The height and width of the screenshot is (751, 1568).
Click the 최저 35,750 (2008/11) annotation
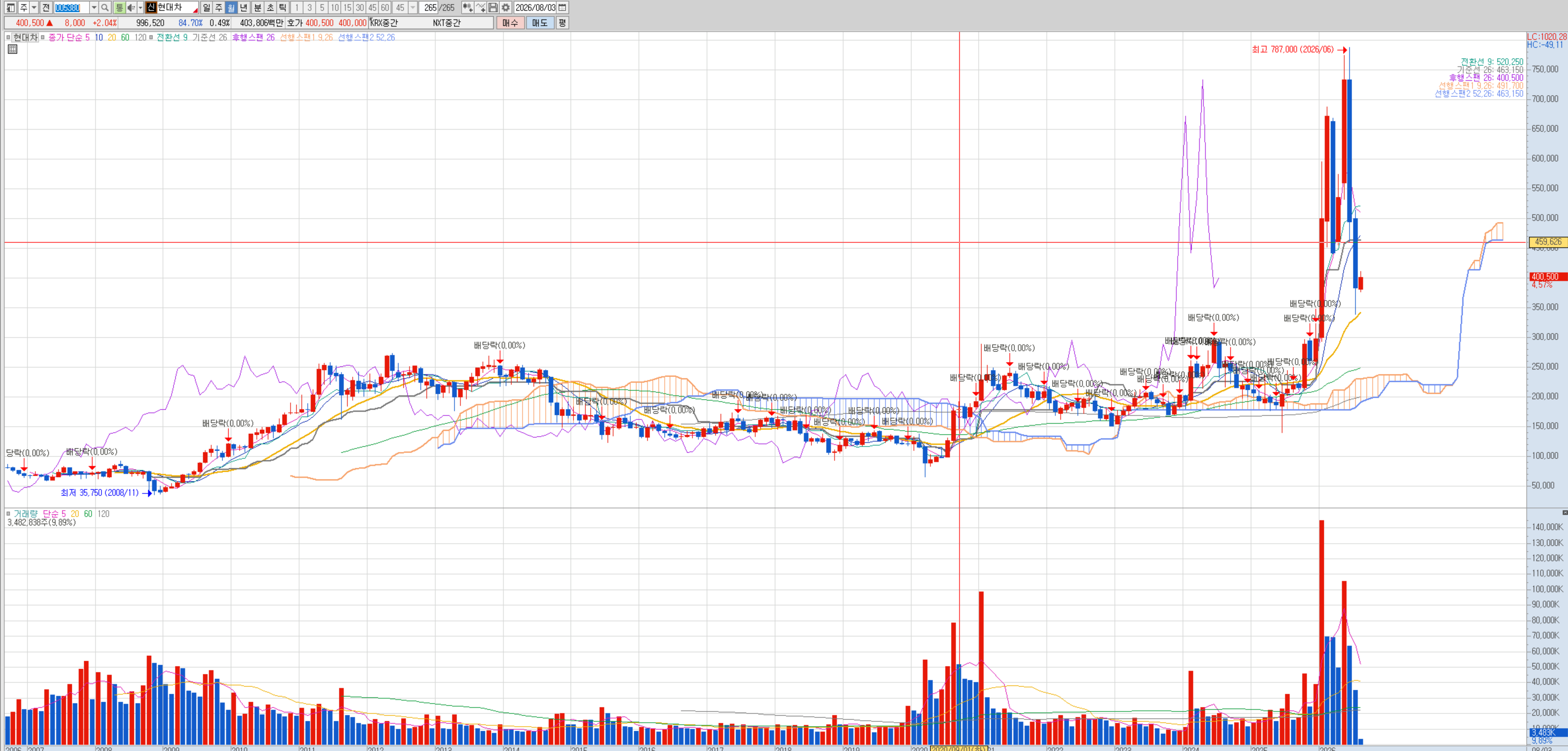[100, 492]
